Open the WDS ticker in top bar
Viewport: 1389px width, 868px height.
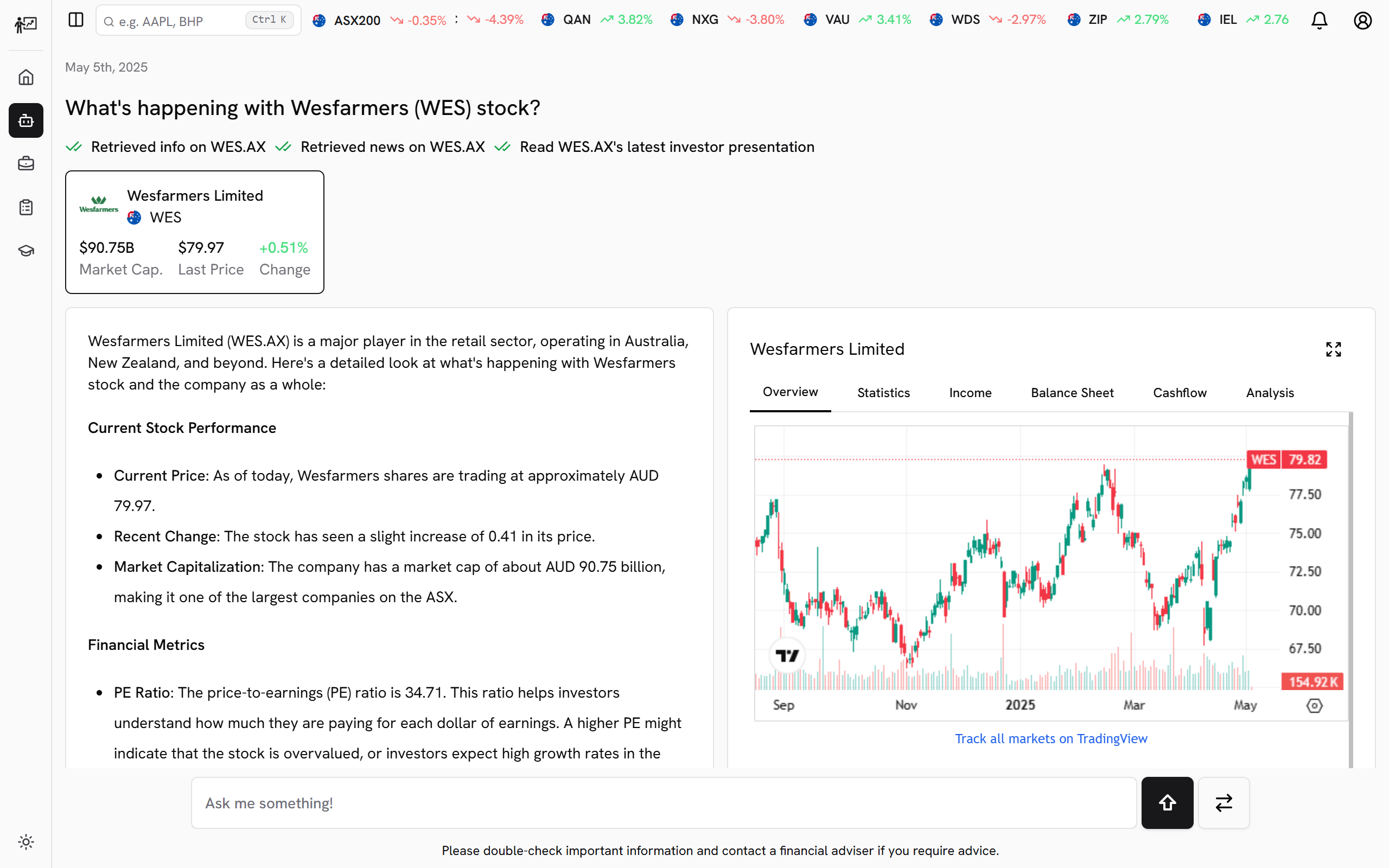click(x=987, y=20)
